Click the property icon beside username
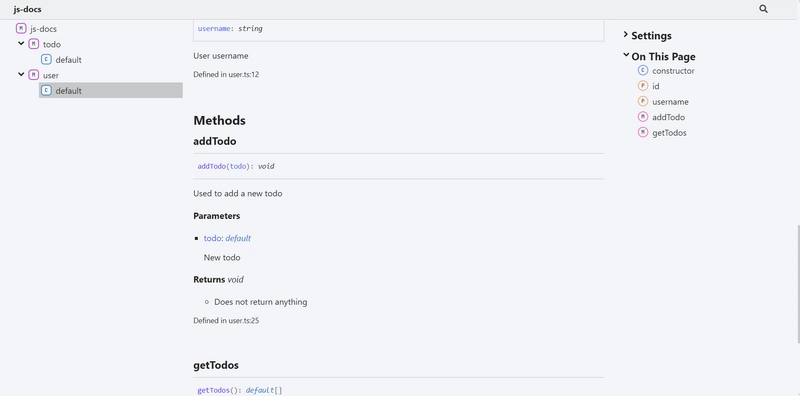Image resolution: width=800 pixels, height=396 pixels. coord(643,102)
